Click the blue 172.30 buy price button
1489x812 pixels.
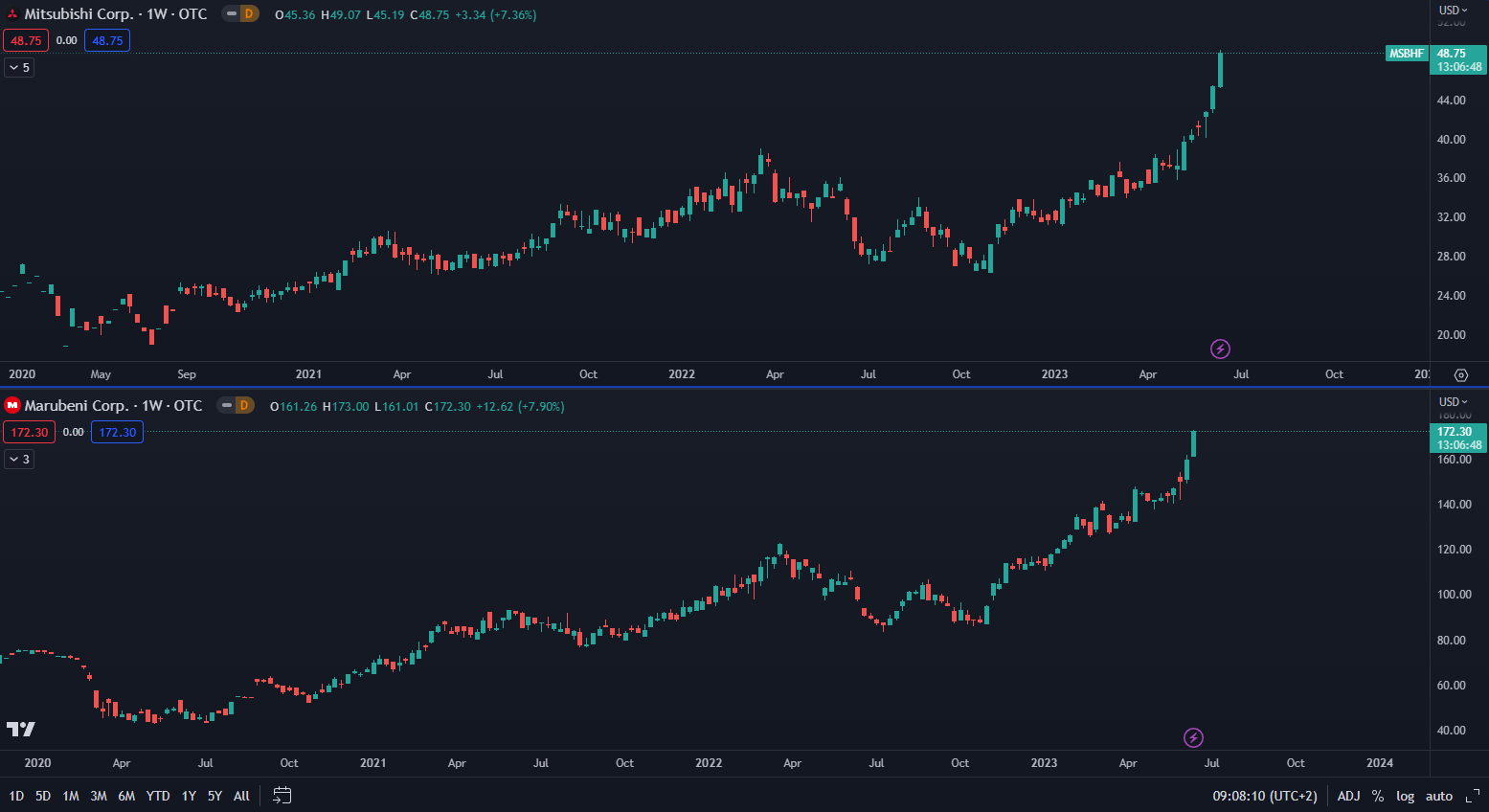pos(117,433)
